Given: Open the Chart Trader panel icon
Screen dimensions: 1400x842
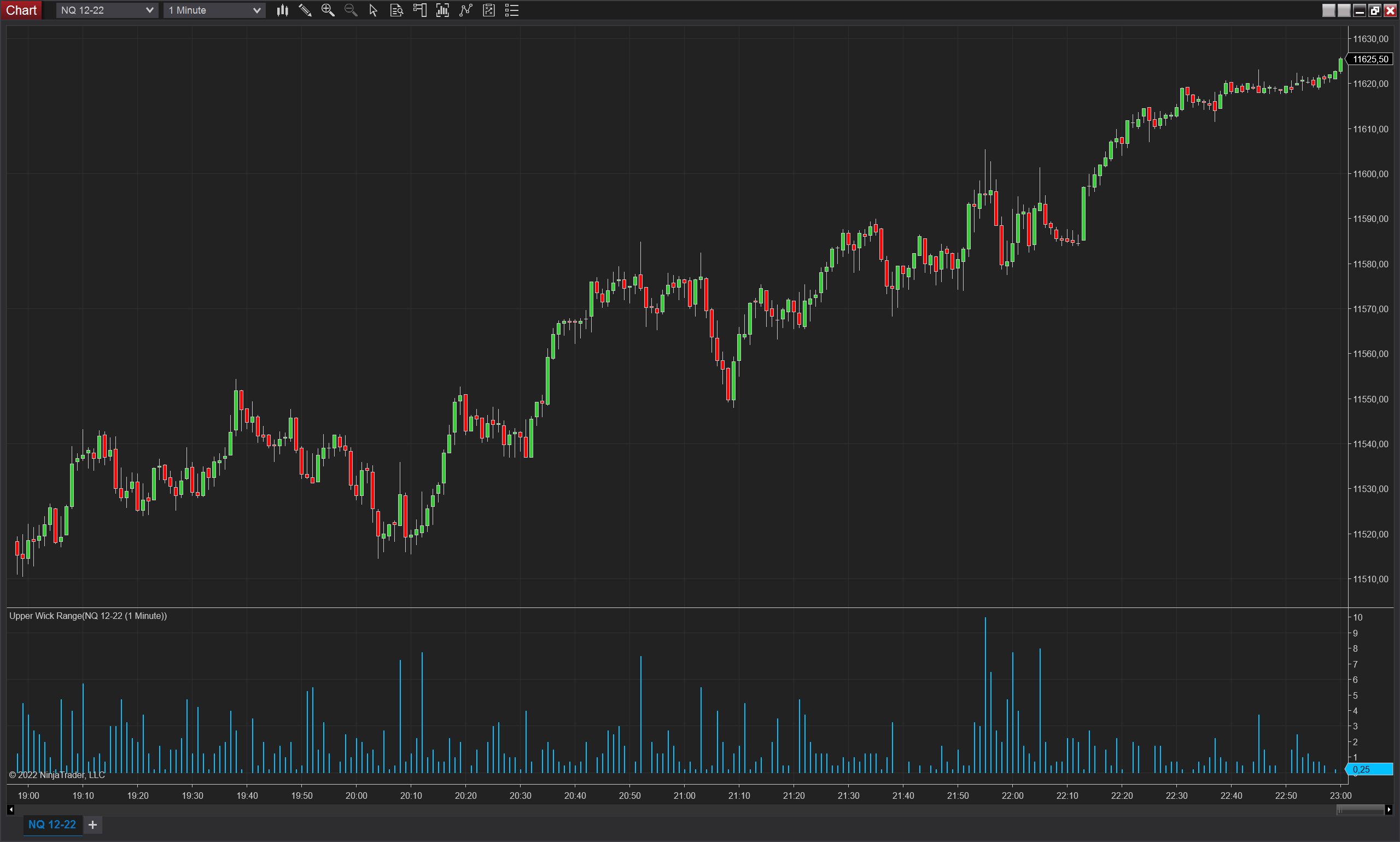Looking at the screenshot, I should pos(419,10).
